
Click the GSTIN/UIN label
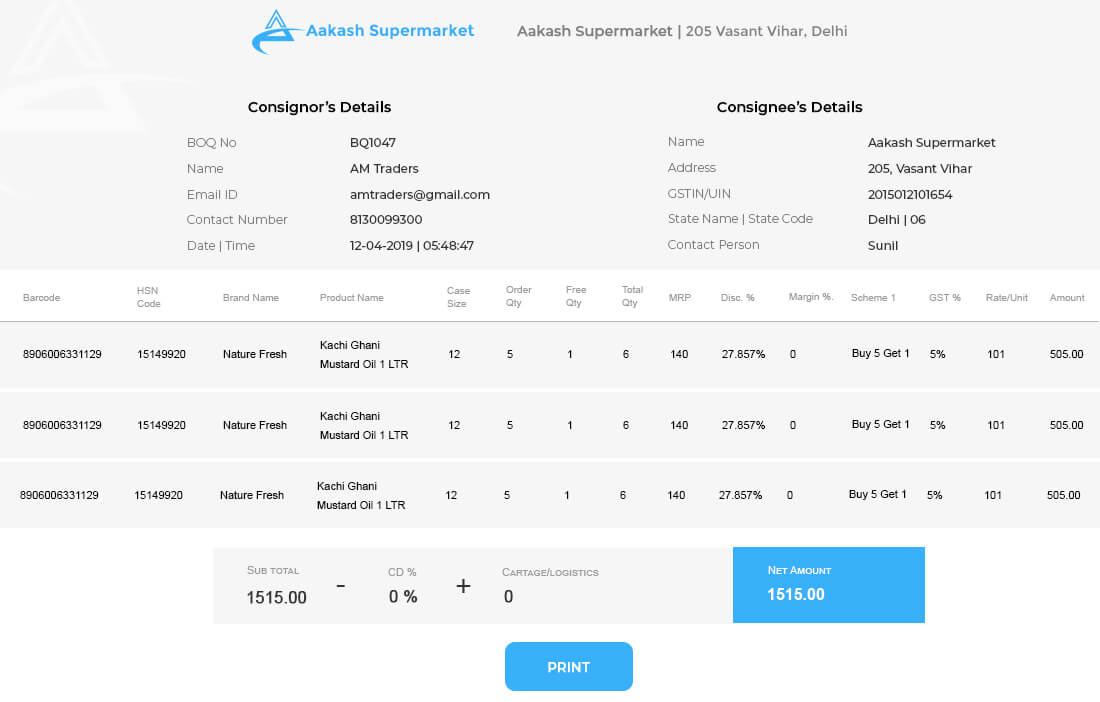pos(699,194)
